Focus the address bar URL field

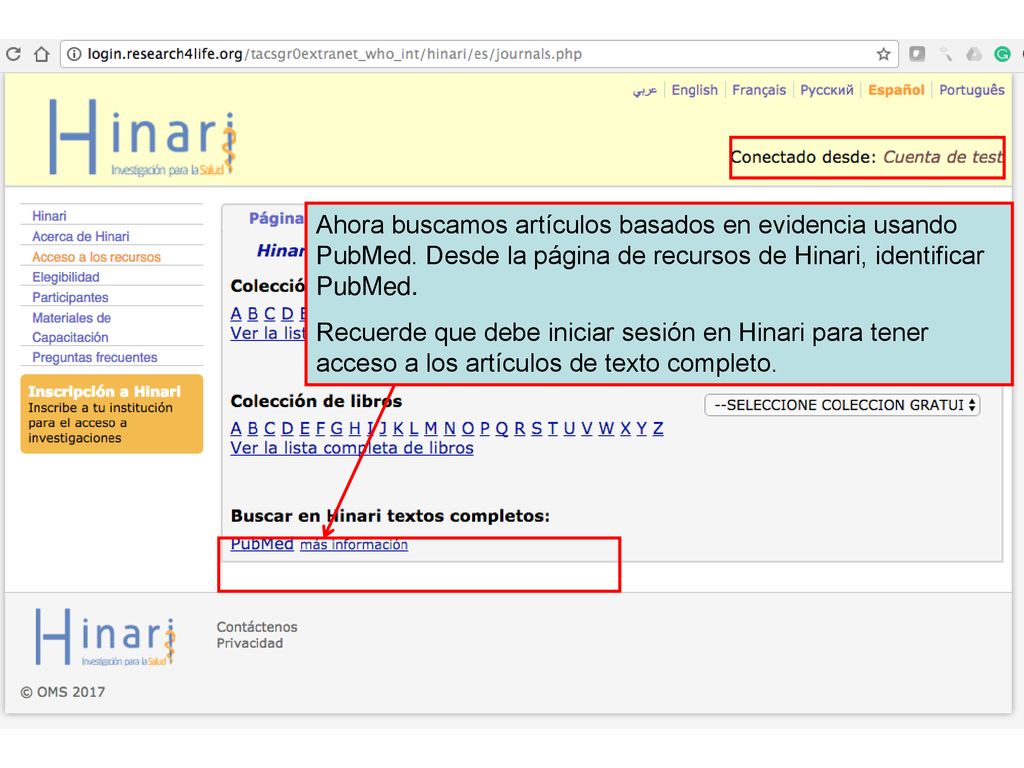(480, 54)
